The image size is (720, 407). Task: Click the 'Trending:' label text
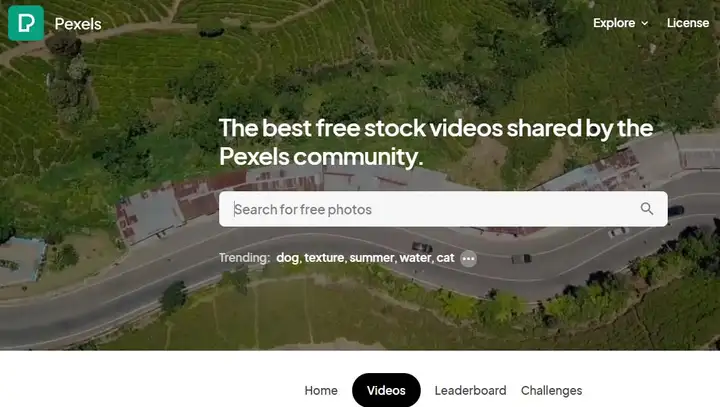click(x=244, y=258)
